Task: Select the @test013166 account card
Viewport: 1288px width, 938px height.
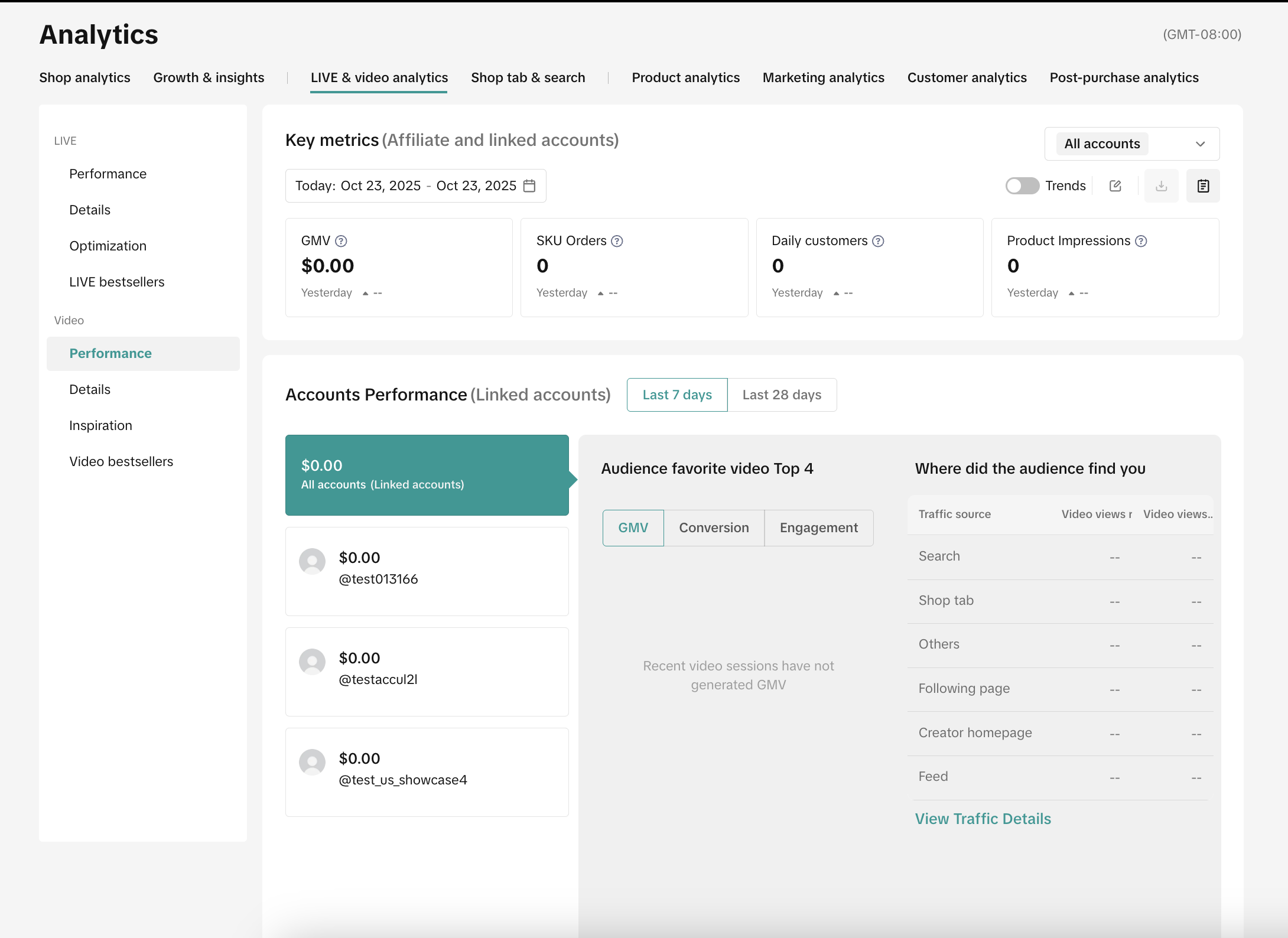Action: tap(427, 571)
